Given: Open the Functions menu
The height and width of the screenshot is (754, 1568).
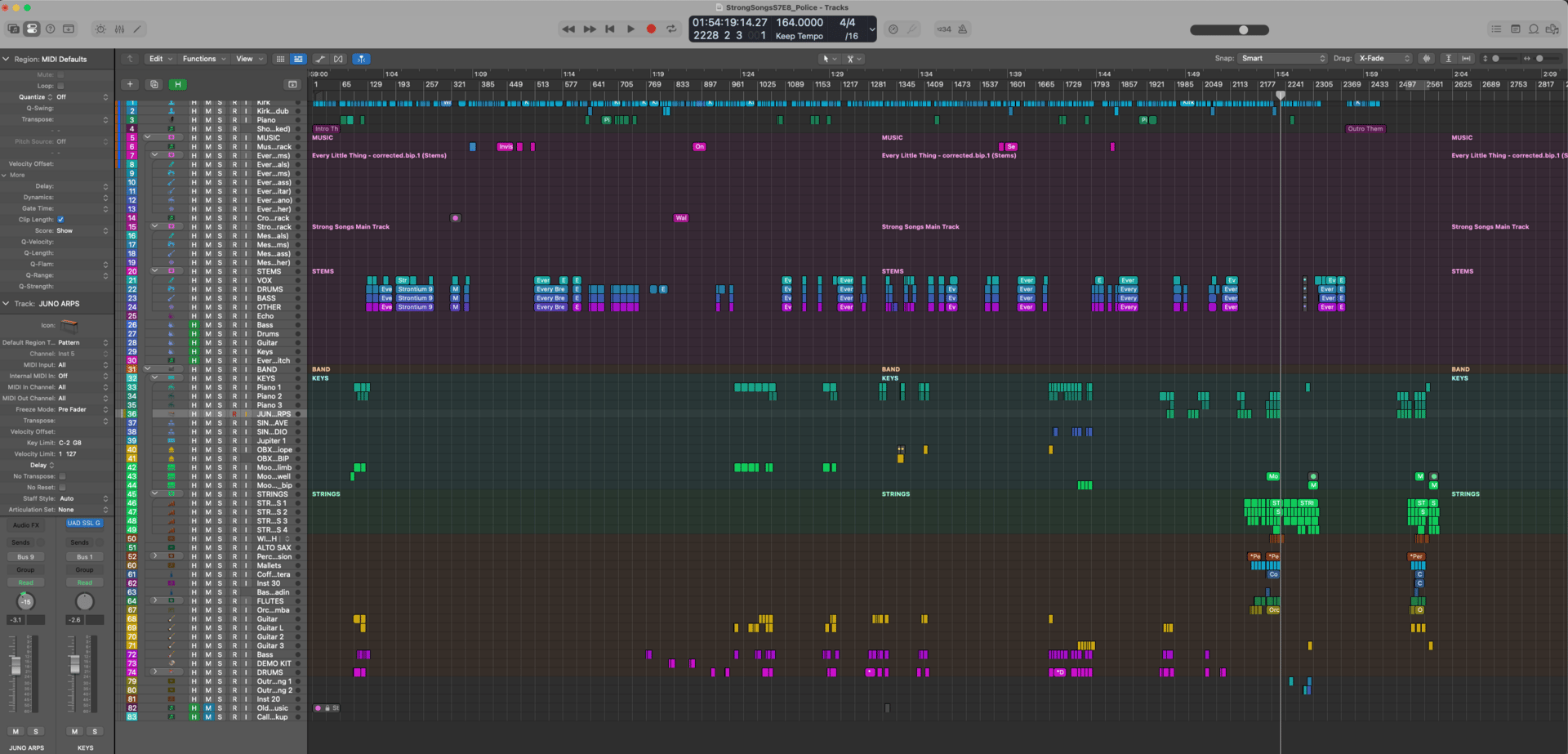Looking at the screenshot, I should (203, 59).
